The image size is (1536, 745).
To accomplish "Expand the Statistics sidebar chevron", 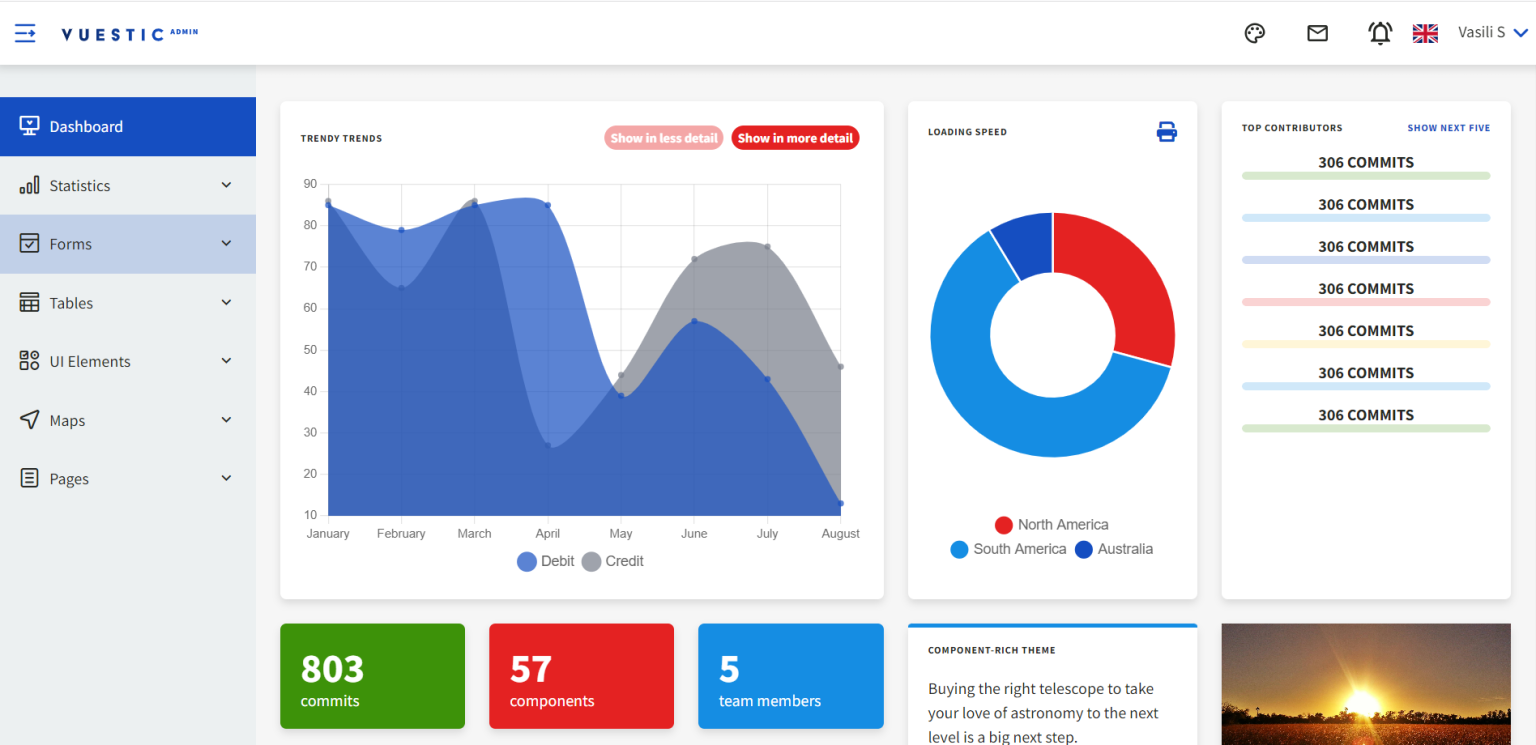I will click(226, 185).
